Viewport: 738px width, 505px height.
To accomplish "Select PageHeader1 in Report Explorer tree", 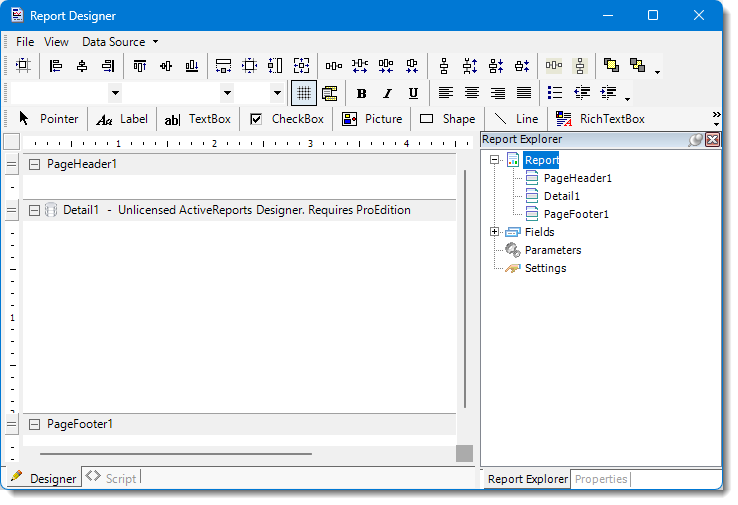I will click(577, 178).
